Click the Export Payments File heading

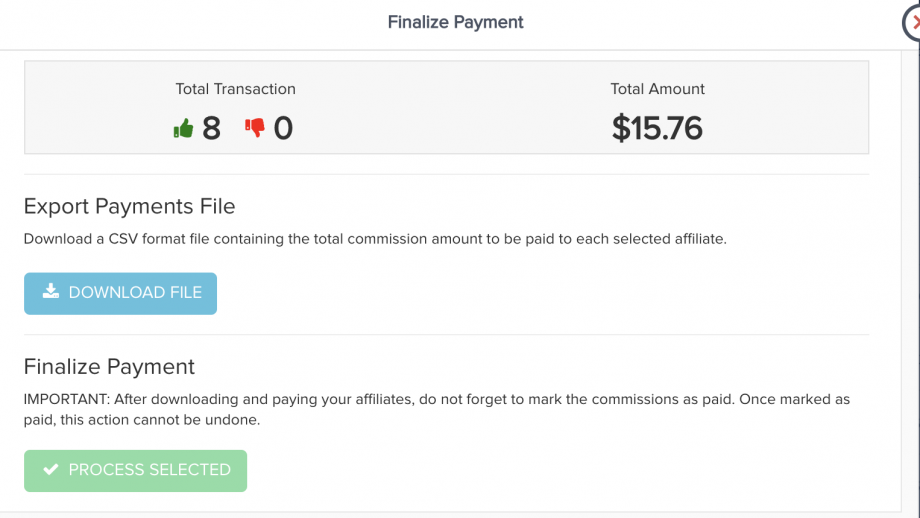[x=129, y=207]
